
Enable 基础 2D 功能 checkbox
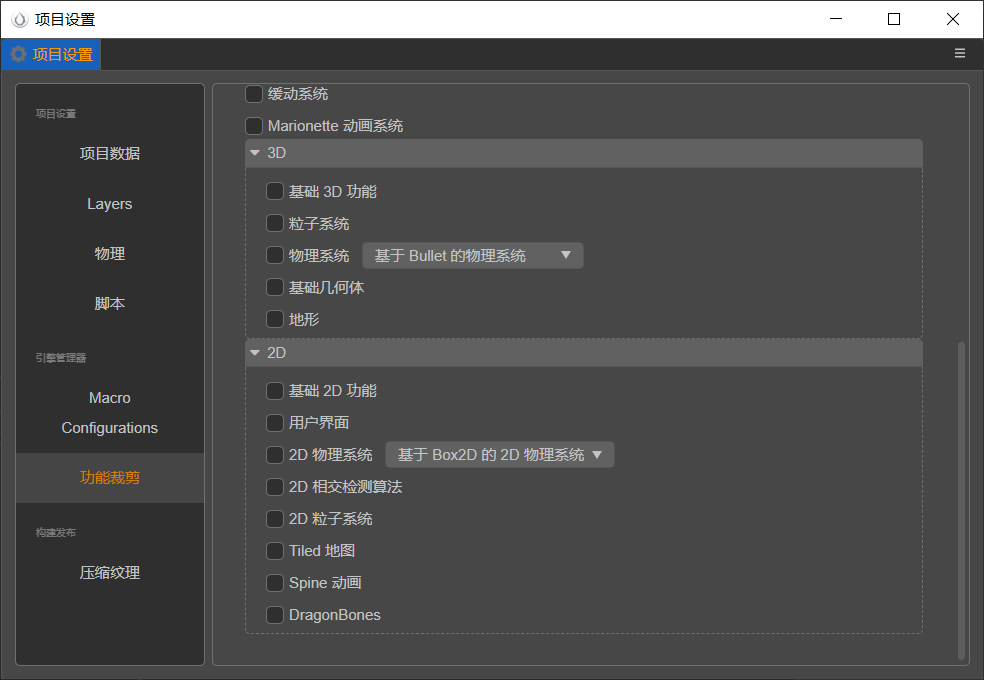[275, 391]
